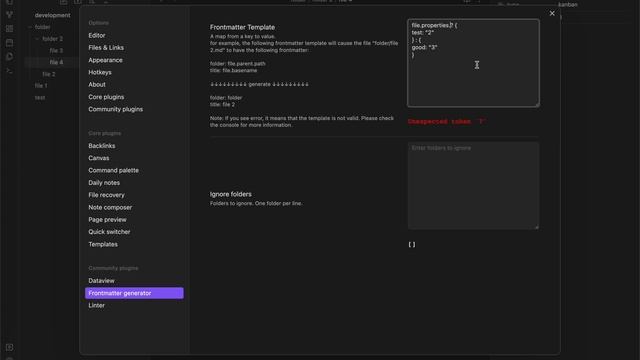Image resolution: width=640 pixels, height=360 pixels.
Task: Open 'file 1' in file explorer
Action: pos(41,86)
